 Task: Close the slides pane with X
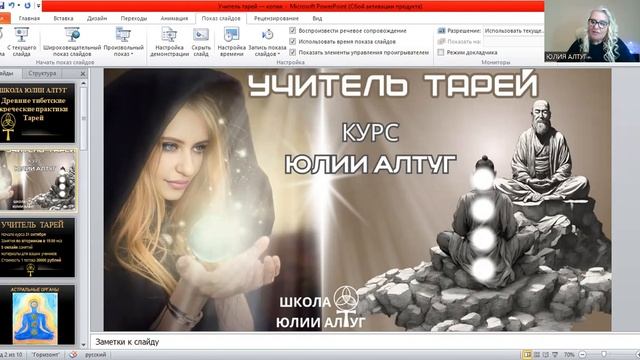pyautogui.click(x=83, y=74)
